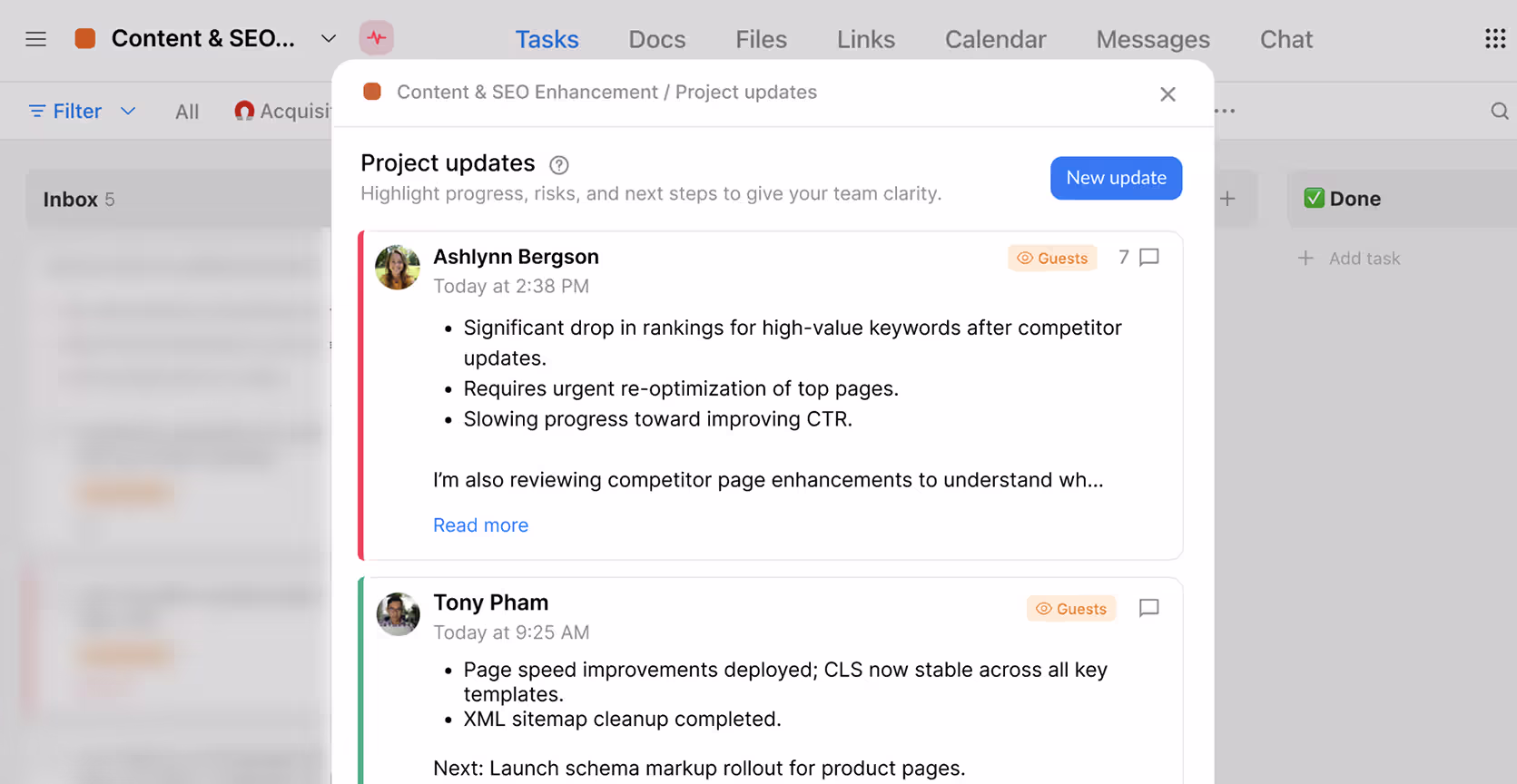Click Ashlynn Bergson's avatar photo

coord(398,268)
